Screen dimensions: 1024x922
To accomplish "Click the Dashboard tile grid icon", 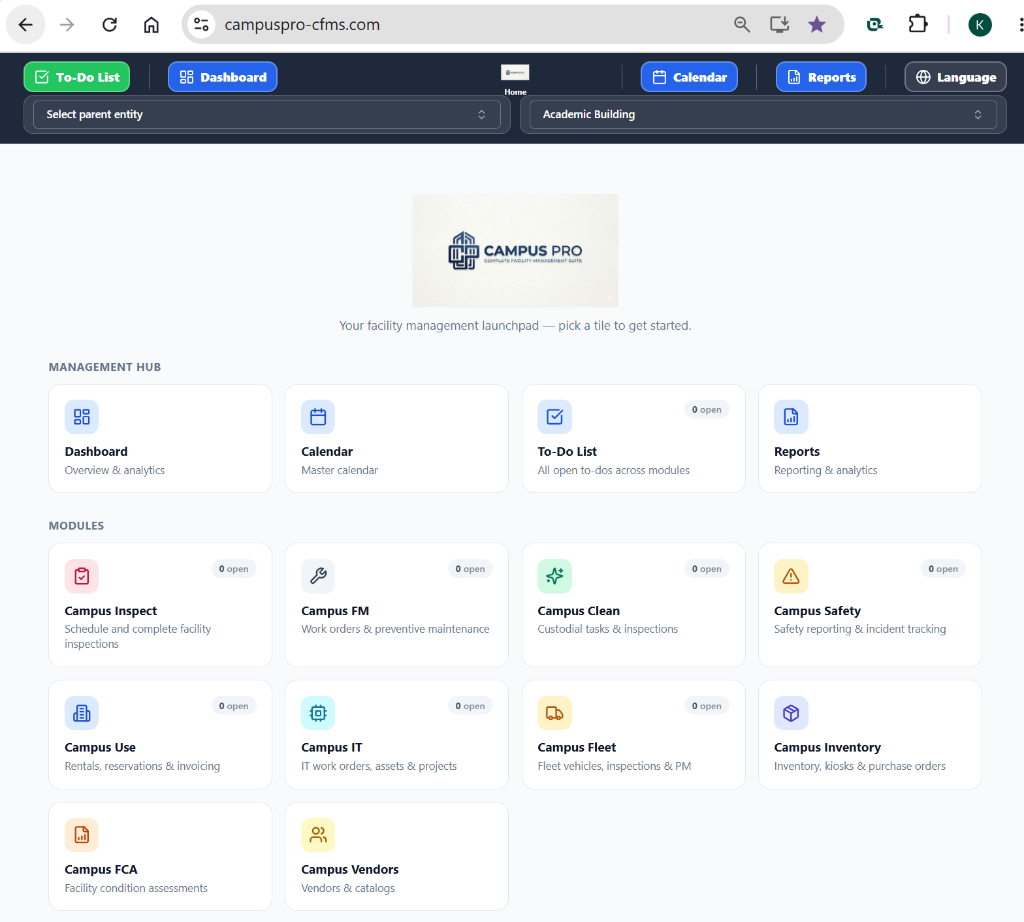I will (x=82, y=417).
